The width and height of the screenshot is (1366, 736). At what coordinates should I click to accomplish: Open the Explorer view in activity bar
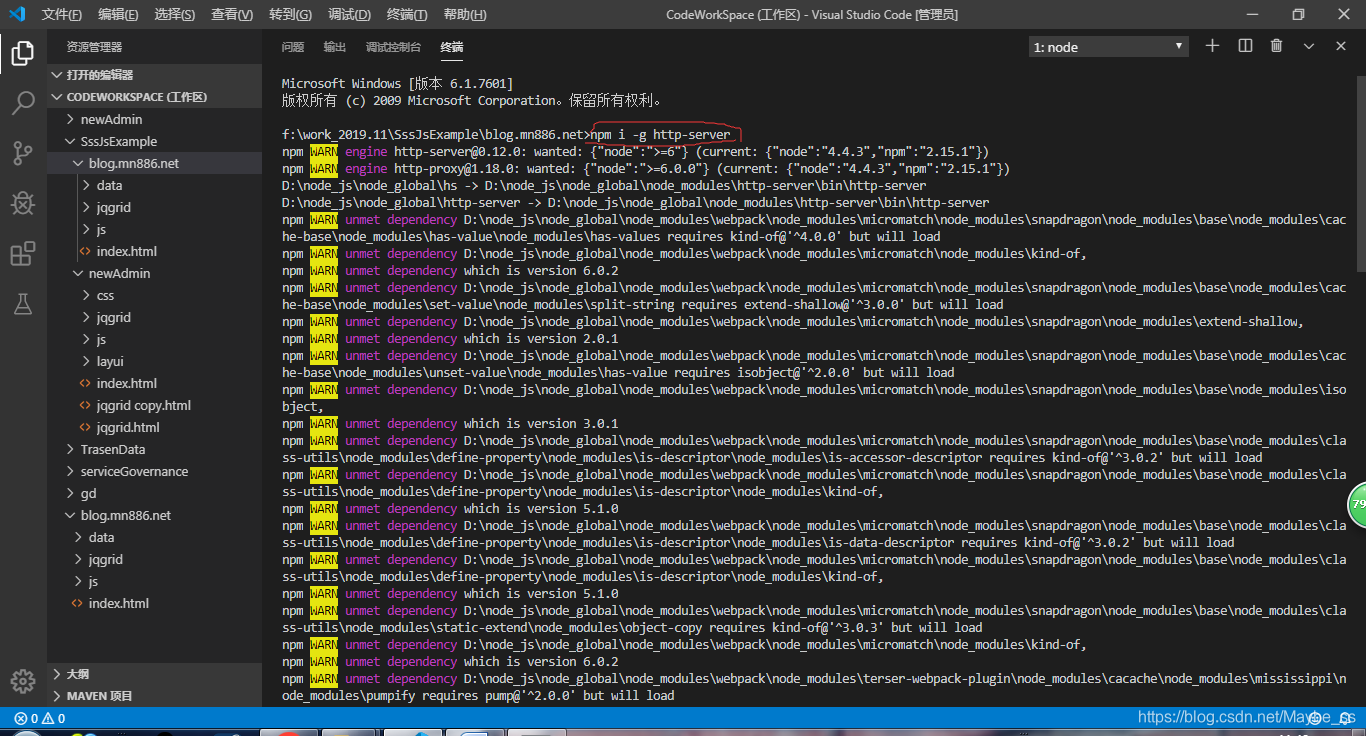pos(23,52)
